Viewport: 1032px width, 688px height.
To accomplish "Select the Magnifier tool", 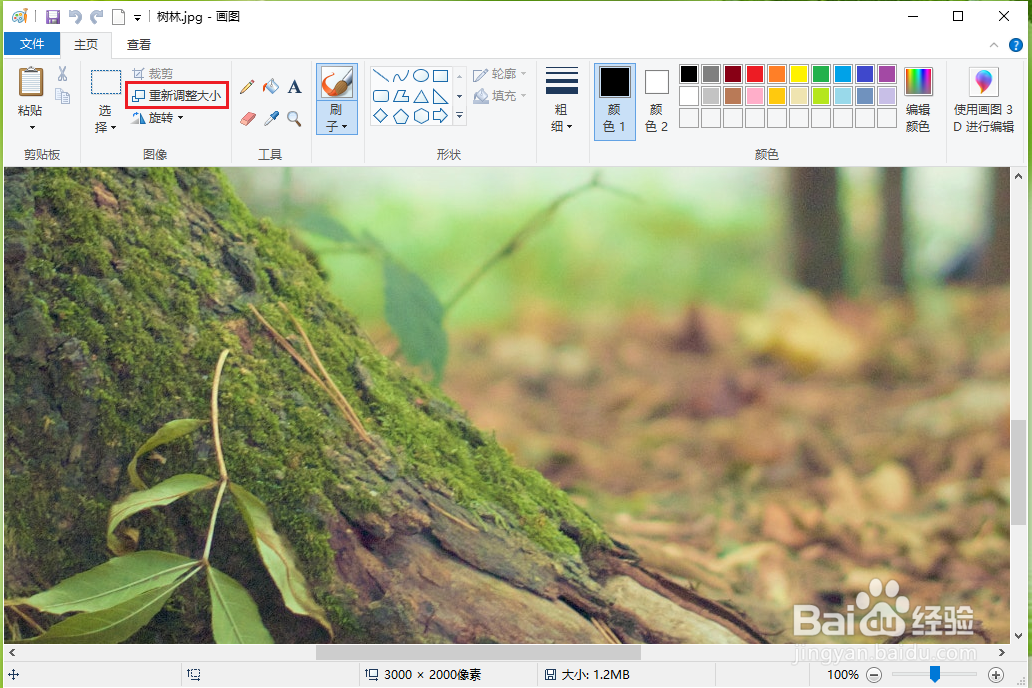I will [x=294, y=119].
